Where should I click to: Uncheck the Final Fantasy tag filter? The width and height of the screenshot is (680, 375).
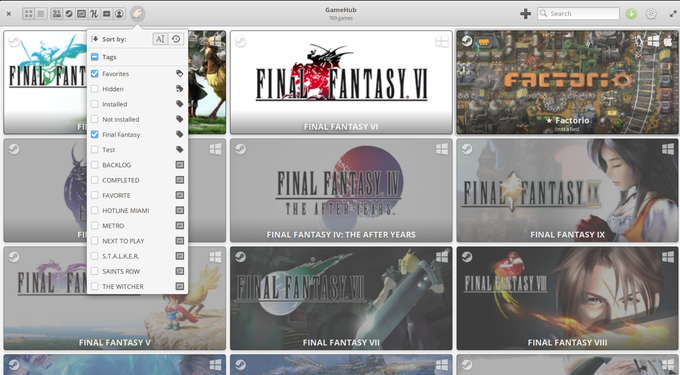(95, 134)
